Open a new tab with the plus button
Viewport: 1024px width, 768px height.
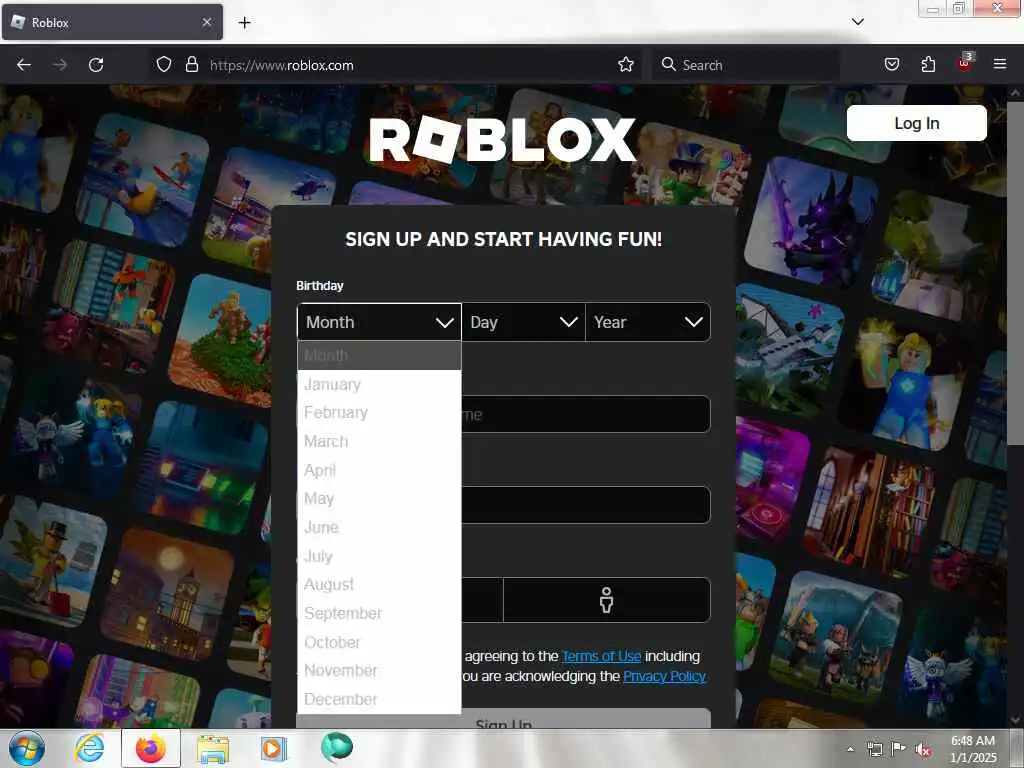tap(244, 23)
